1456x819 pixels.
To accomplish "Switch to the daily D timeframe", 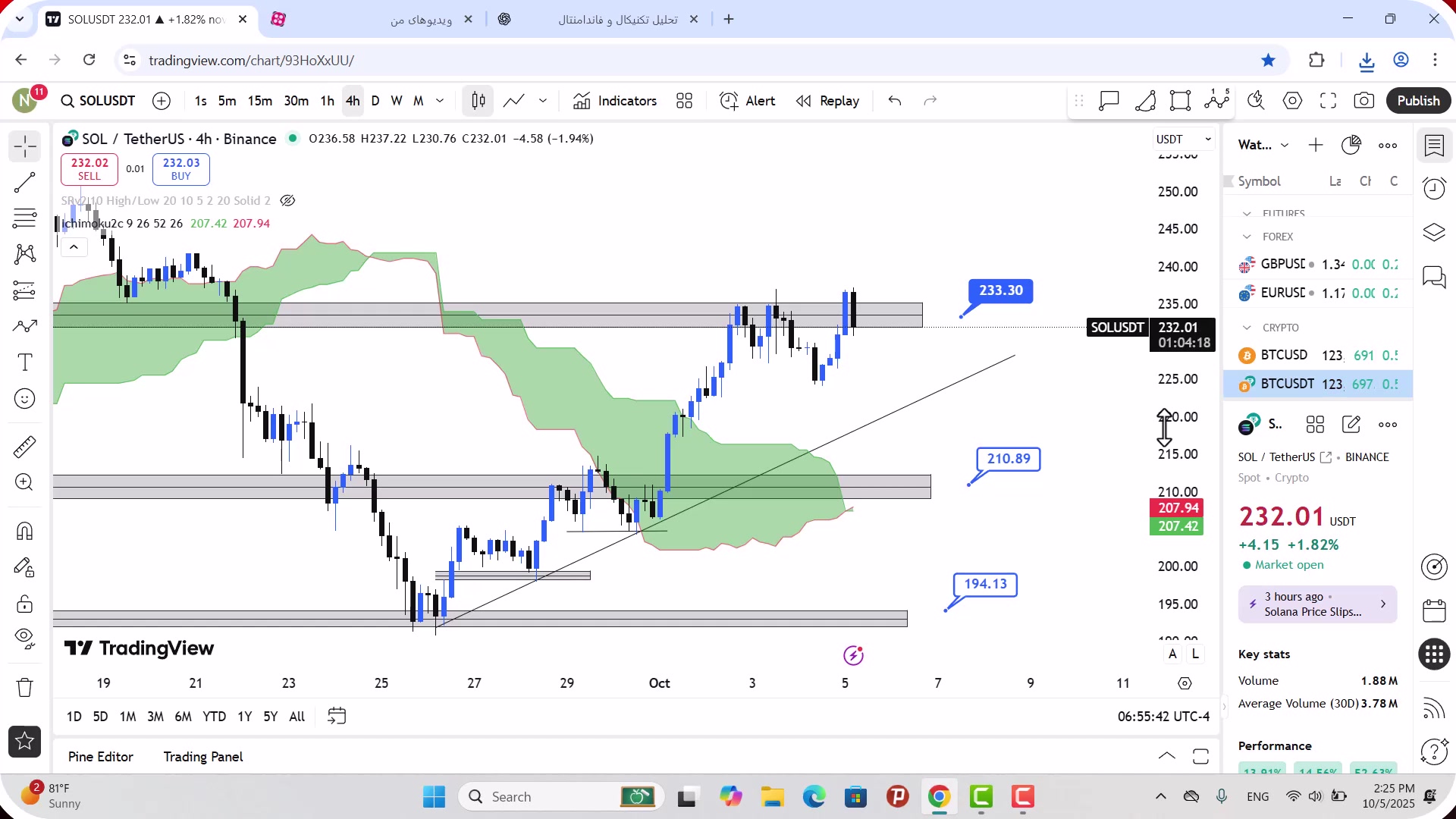I will 375,101.
